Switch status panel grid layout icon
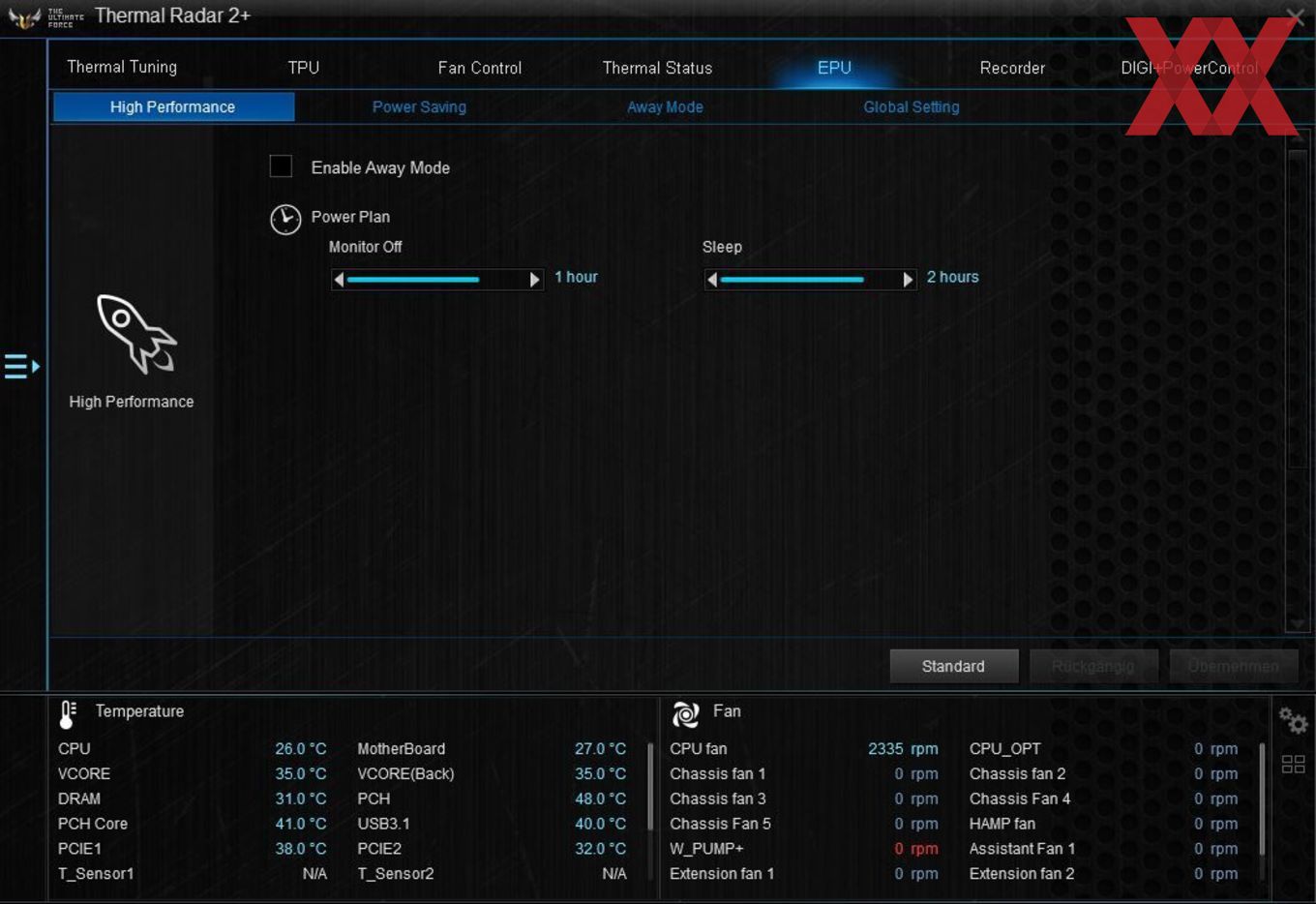 1293,765
